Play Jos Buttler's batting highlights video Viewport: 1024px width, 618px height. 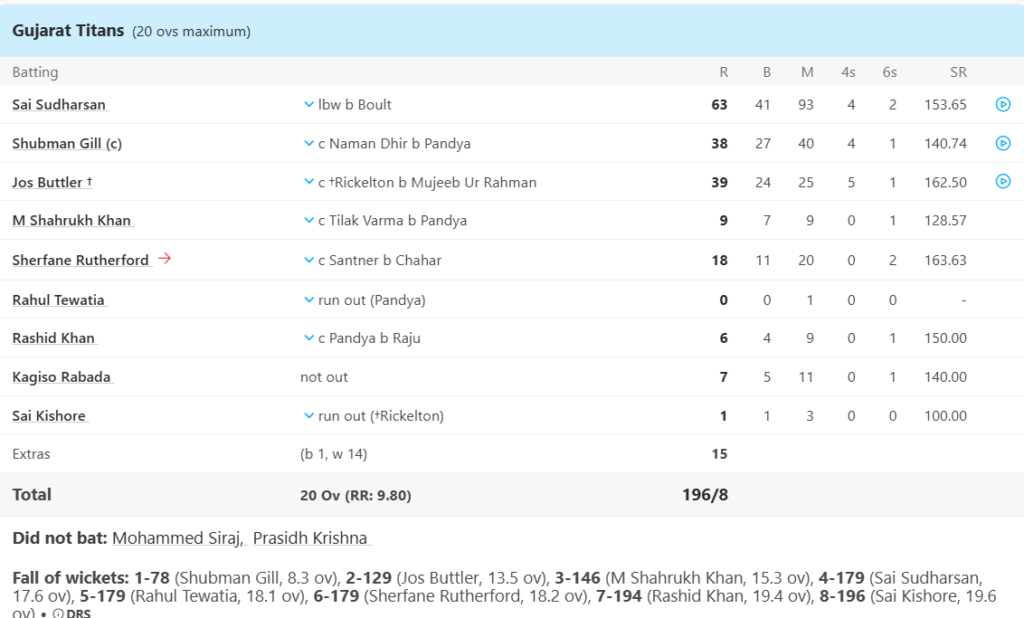pos(1003,182)
